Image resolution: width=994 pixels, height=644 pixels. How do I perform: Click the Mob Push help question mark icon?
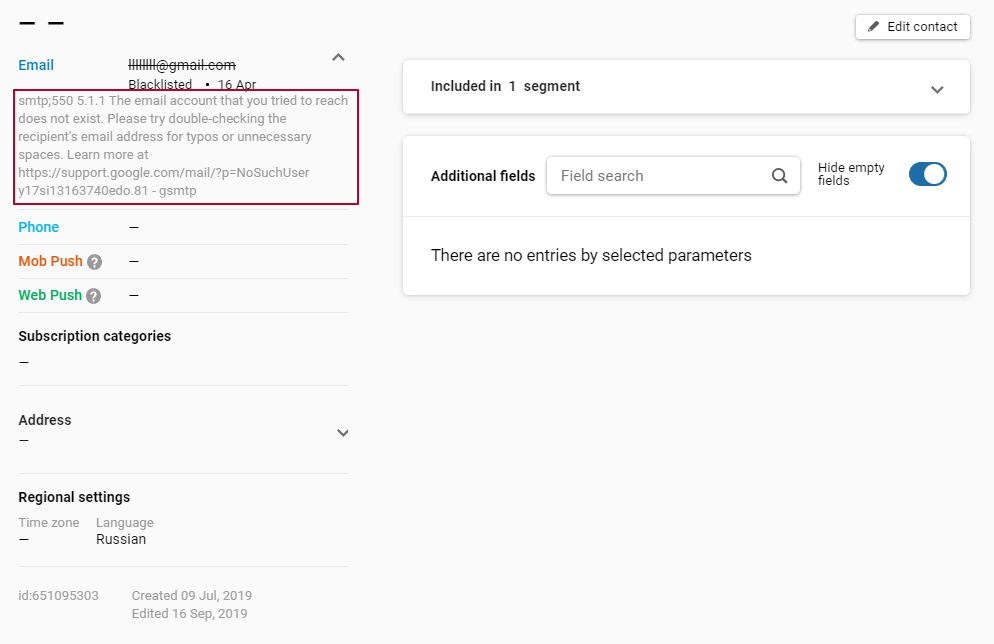click(94, 261)
